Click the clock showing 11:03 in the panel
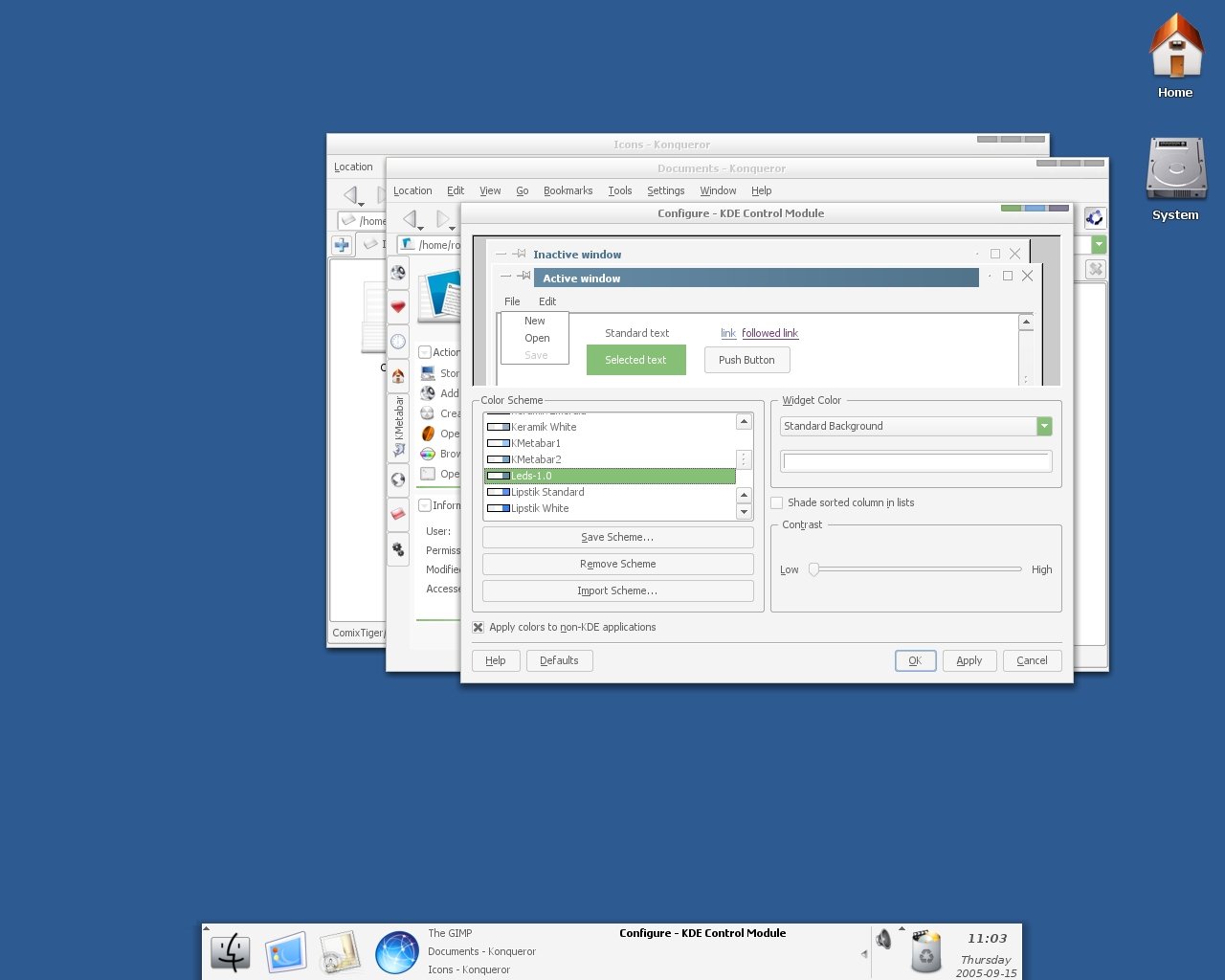Viewport: 1225px width, 980px height. (x=987, y=939)
